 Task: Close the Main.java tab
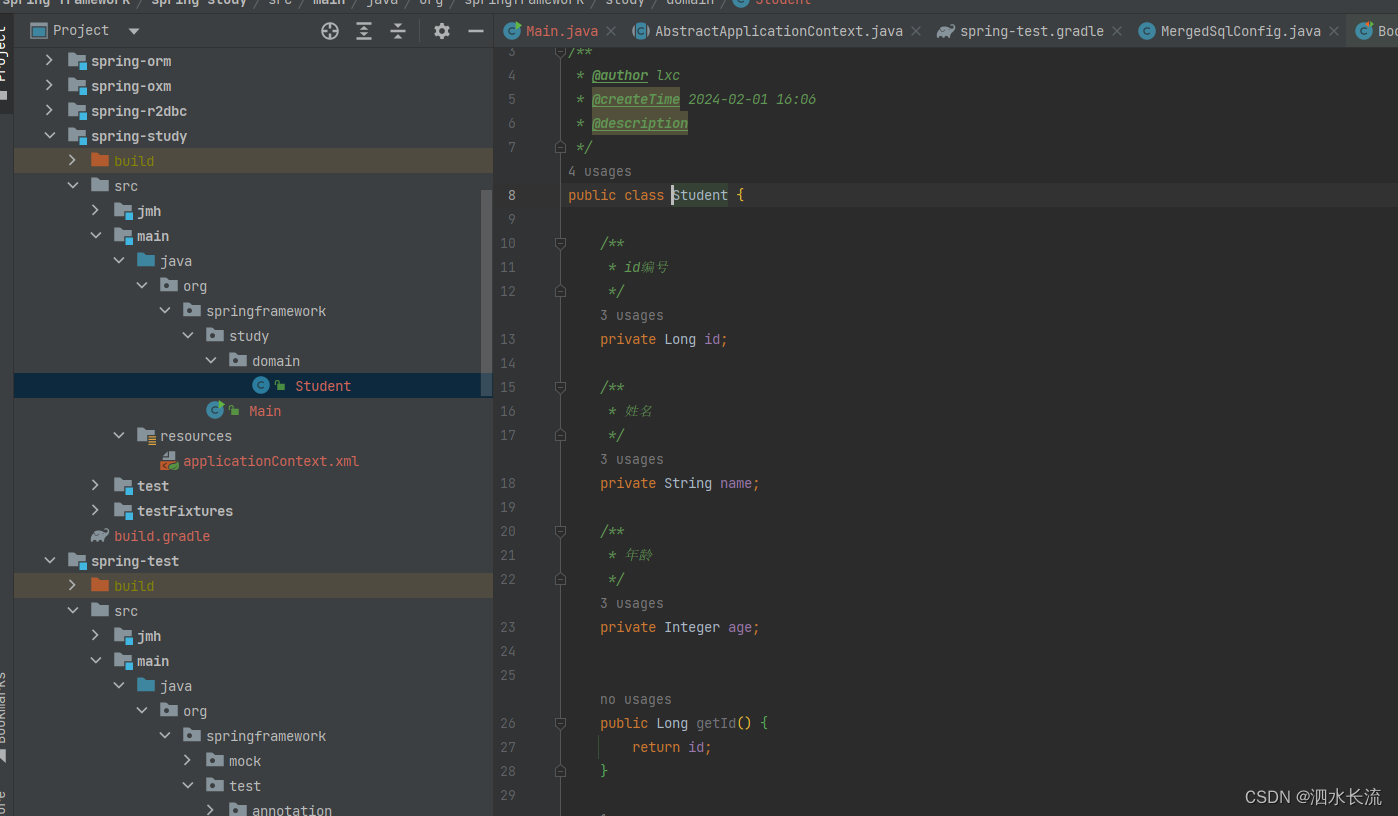612,31
